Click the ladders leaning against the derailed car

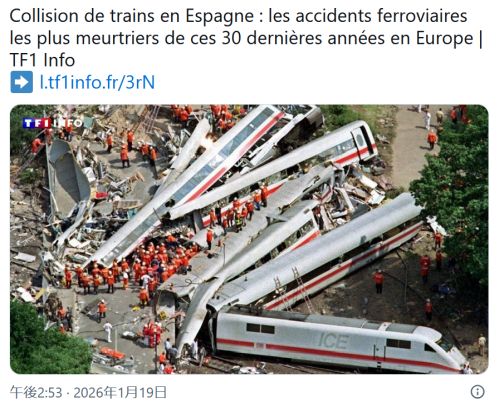pyautogui.click(x=293, y=288)
